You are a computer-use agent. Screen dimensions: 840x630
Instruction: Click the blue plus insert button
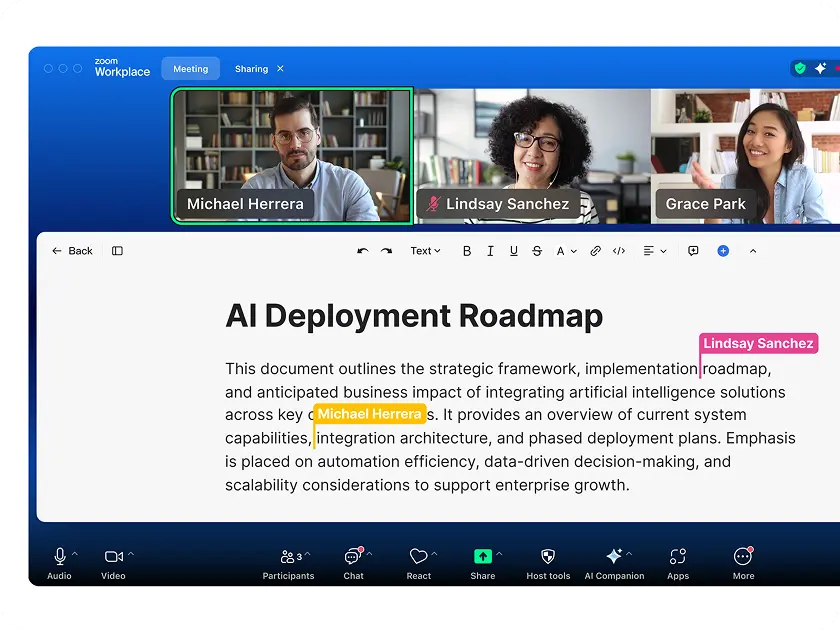(x=723, y=251)
